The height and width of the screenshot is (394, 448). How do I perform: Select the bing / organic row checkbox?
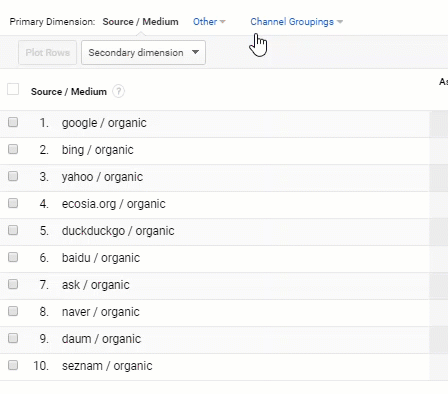(x=13, y=149)
